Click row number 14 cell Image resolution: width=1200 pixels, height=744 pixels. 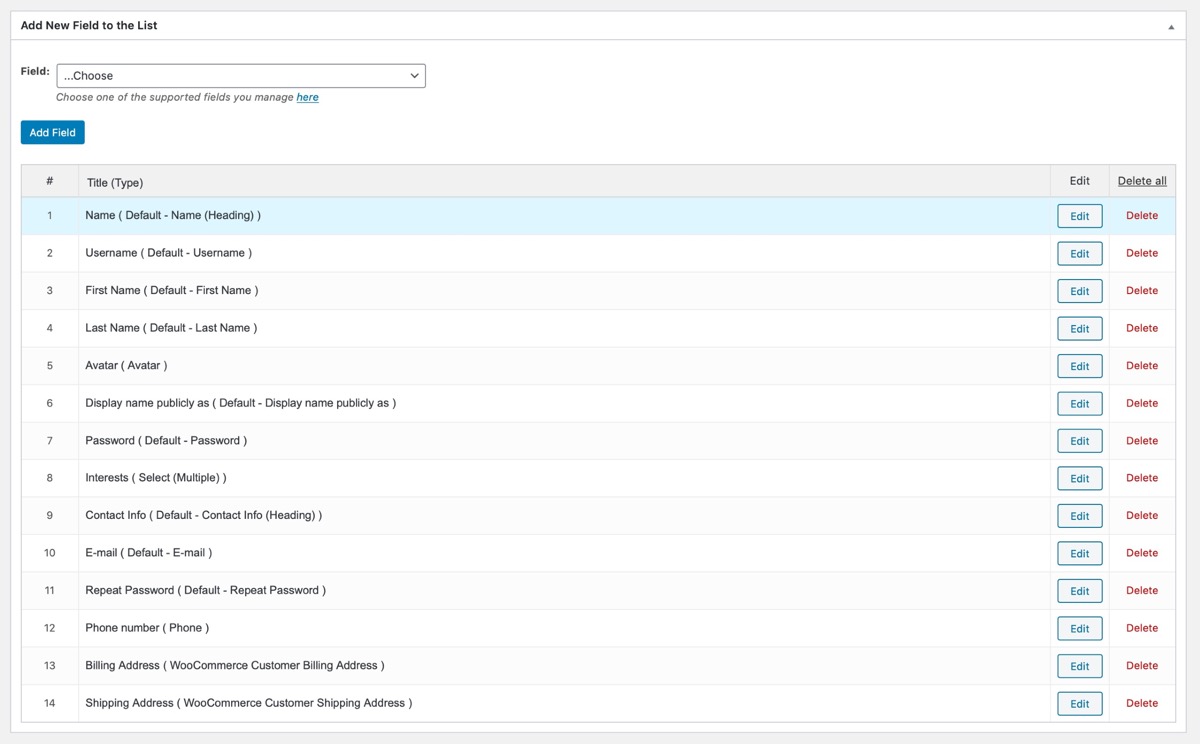click(50, 703)
